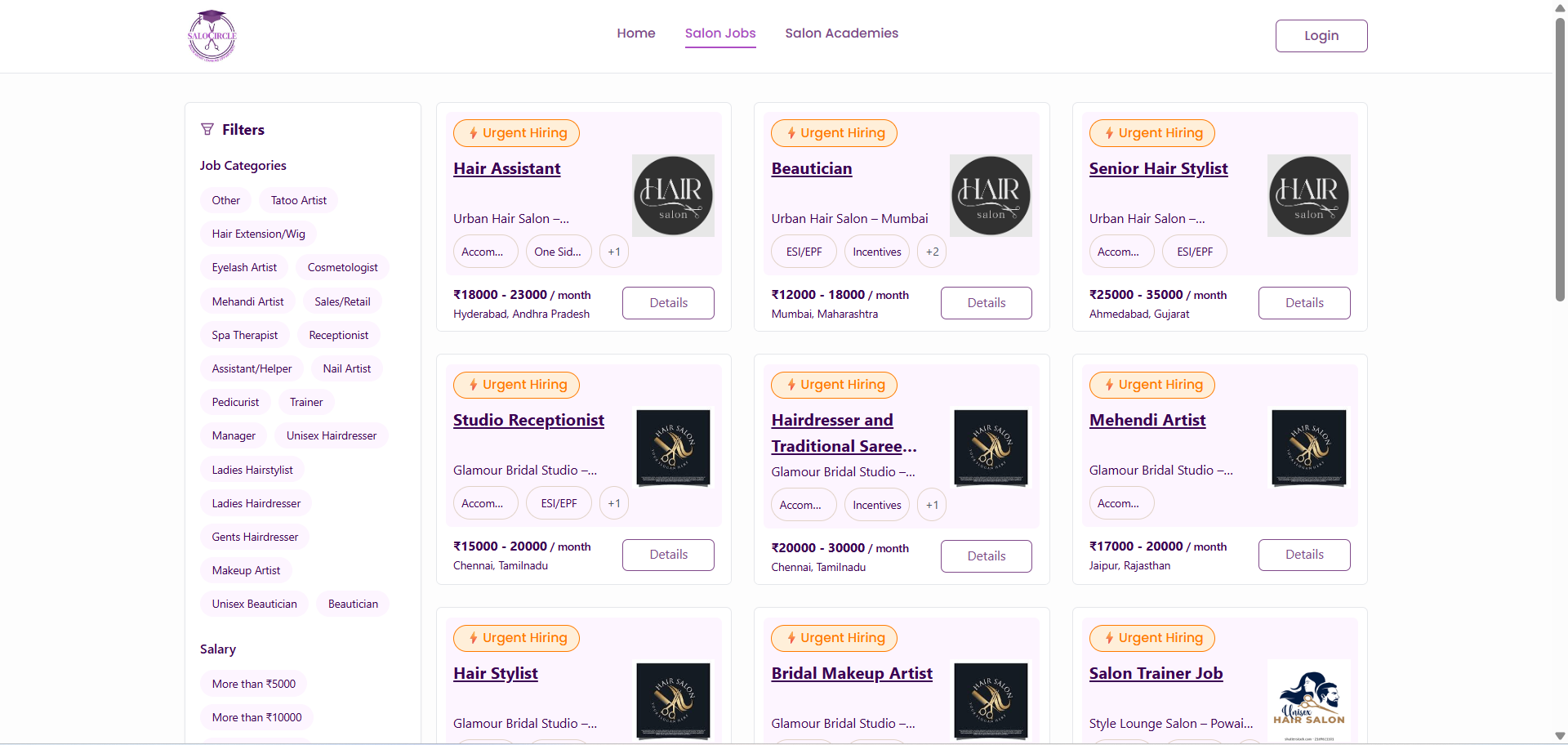View Details of Mehendi Artist Jaipur job
Screen dimensions: 1568x745
coord(1304,555)
